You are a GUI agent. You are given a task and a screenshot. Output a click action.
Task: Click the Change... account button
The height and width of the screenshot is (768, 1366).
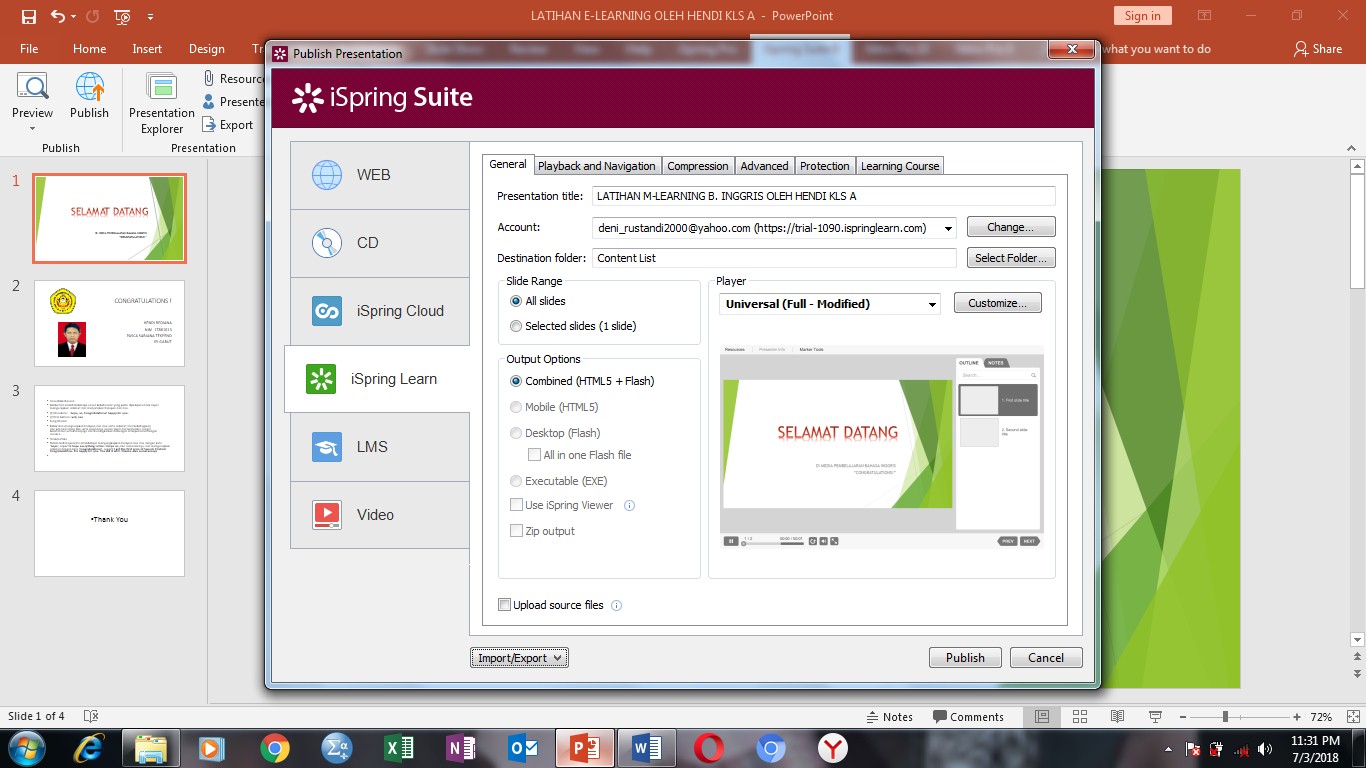point(1011,227)
